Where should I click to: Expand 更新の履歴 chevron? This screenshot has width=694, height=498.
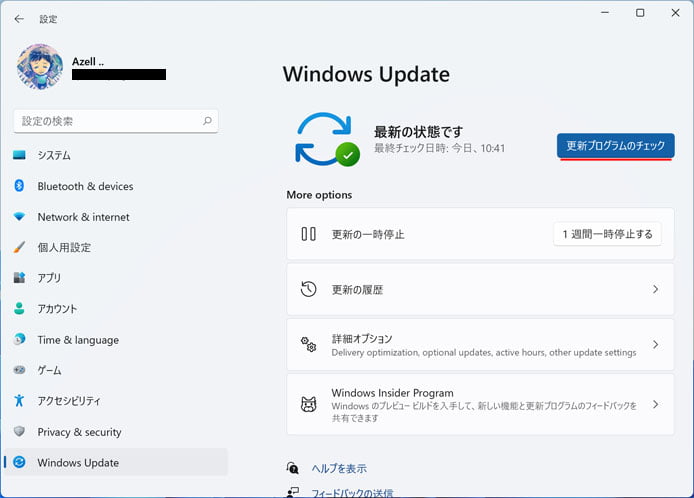coord(655,289)
